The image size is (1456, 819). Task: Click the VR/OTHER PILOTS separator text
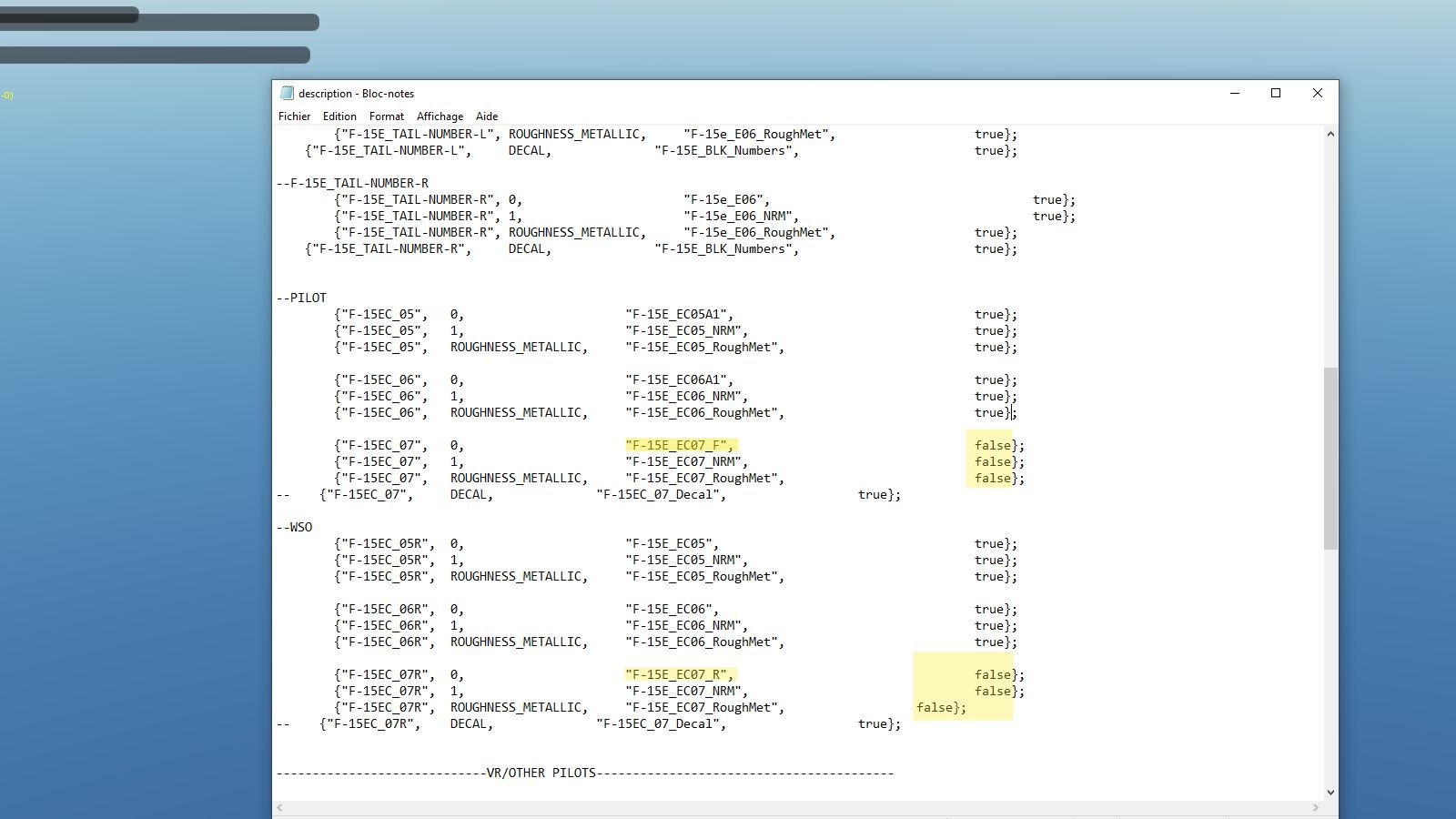click(541, 773)
